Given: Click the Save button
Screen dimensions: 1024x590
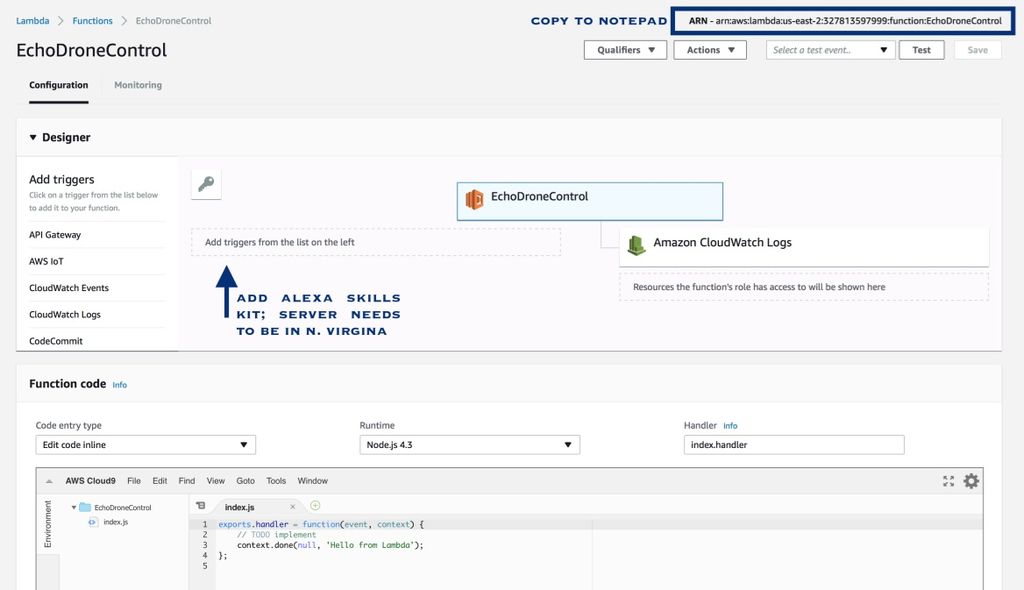Looking at the screenshot, I should (978, 50).
